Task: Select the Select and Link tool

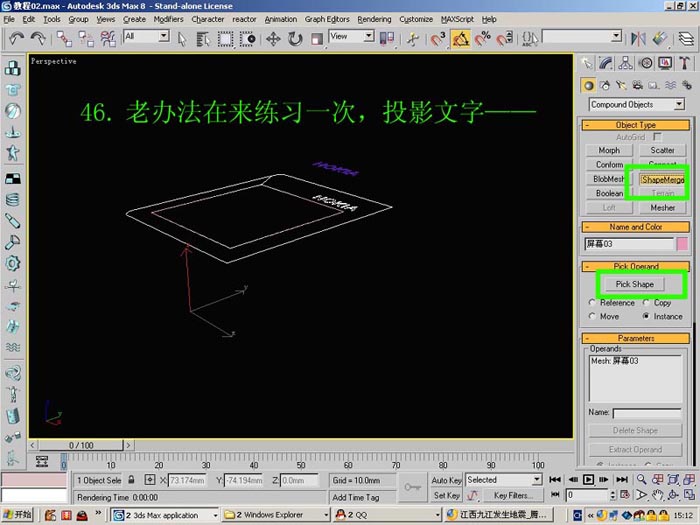Action: click(64, 39)
